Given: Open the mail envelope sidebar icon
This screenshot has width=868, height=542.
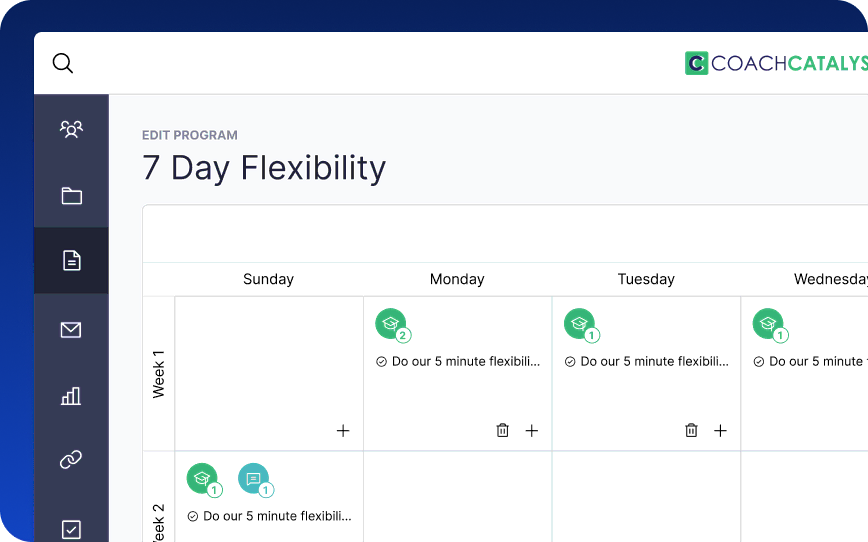Looking at the screenshot, I should (71, 330).
